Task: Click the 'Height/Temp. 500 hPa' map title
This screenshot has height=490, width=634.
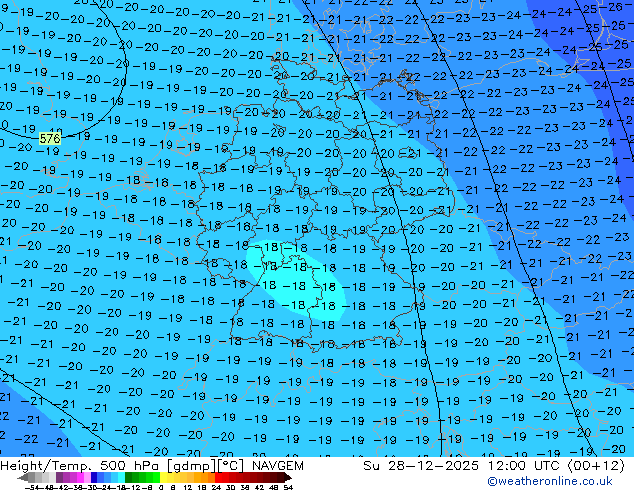Action: 80,466
